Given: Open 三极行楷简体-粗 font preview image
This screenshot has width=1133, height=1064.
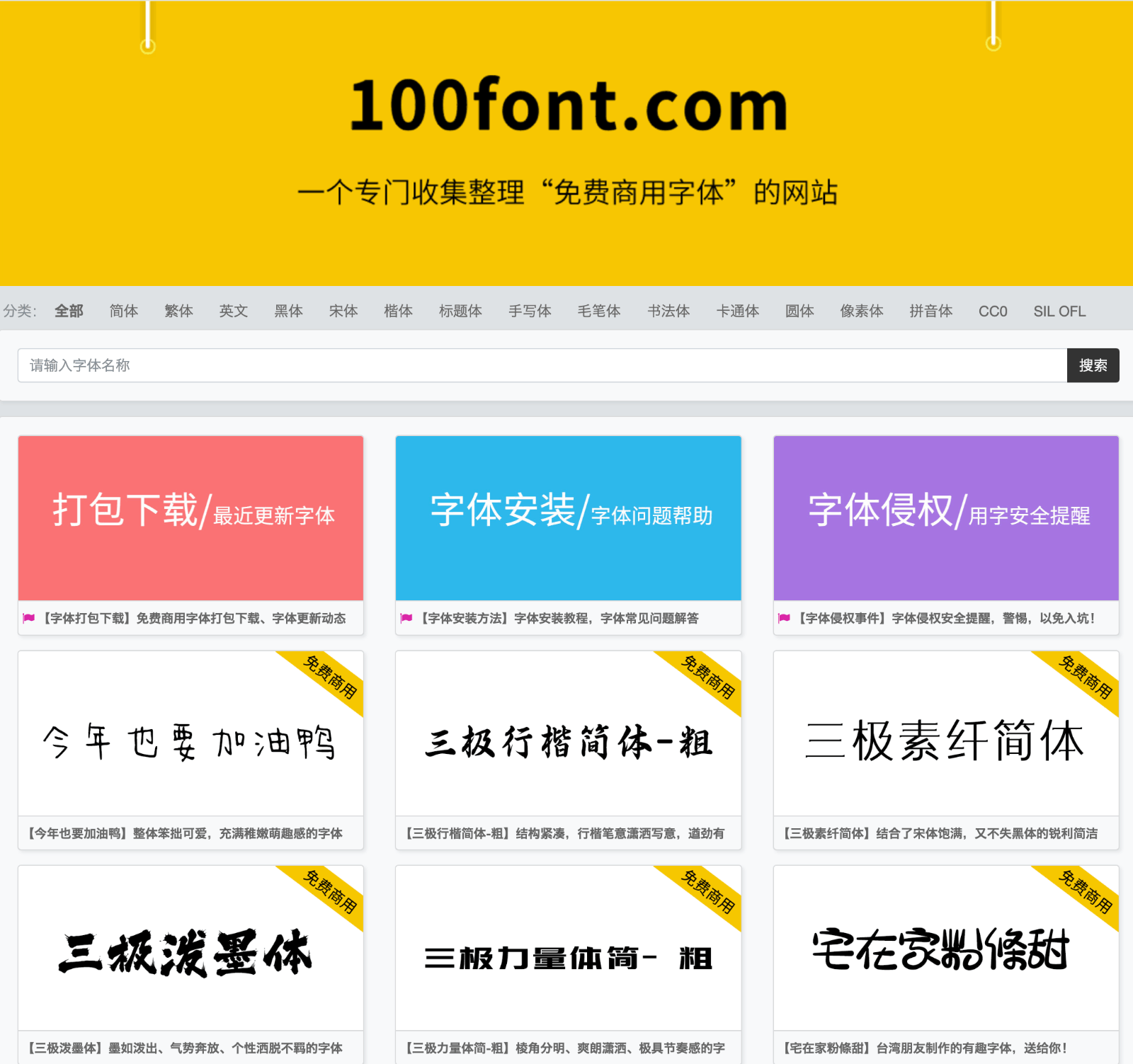Looking at the screenshot, I should coord(569,733).
